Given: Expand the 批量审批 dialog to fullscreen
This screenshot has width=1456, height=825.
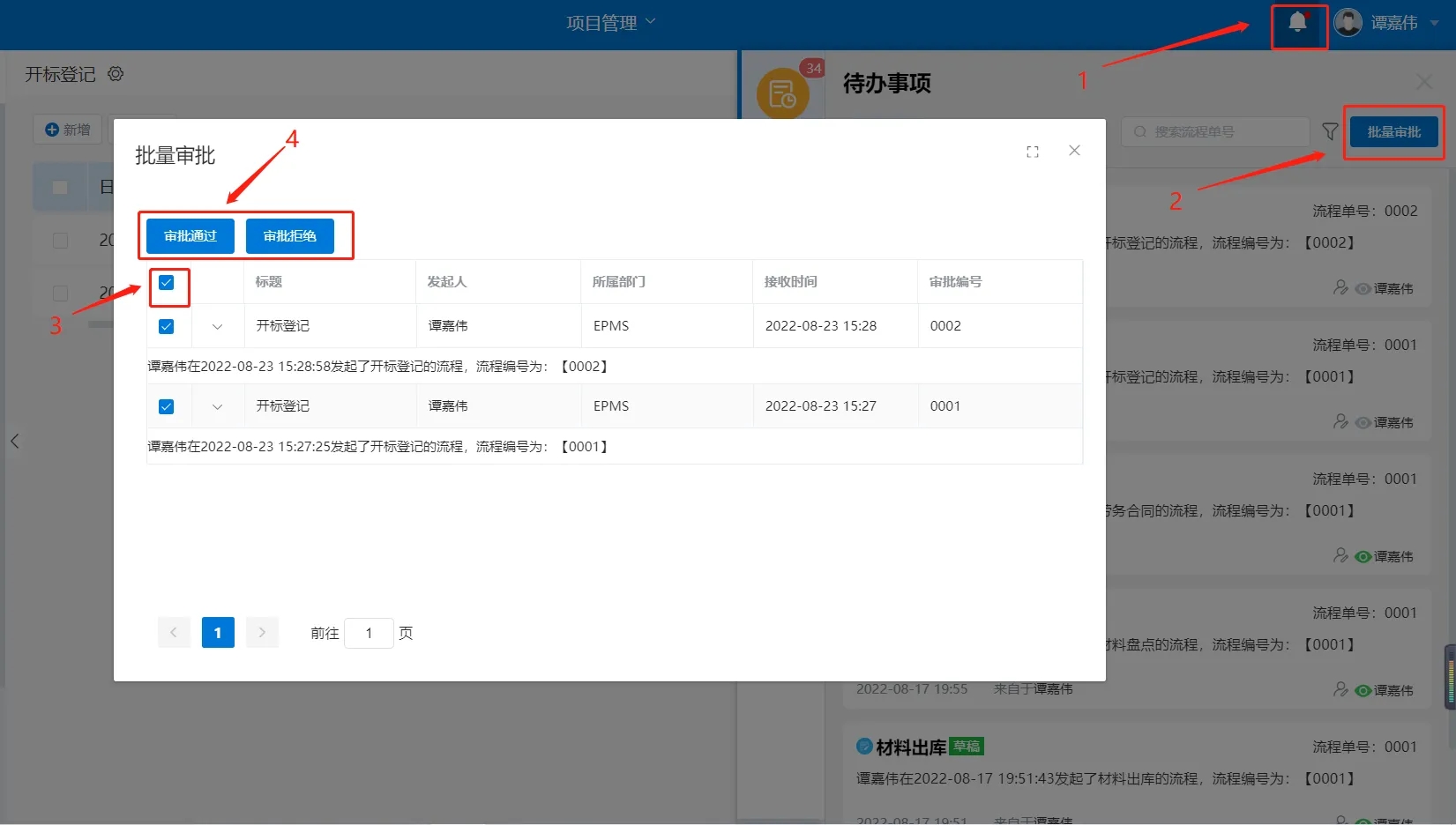Looking at the screenshot, I should pos(1033,152).
